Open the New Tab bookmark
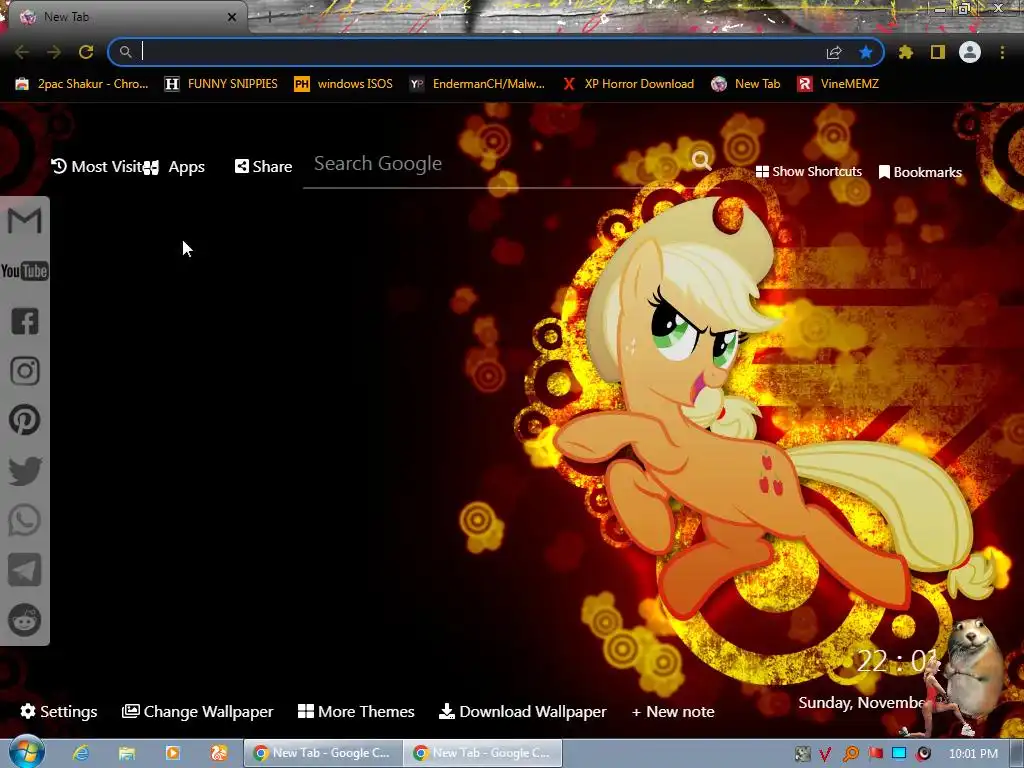Screen dimensions: 1024x768 746,84
